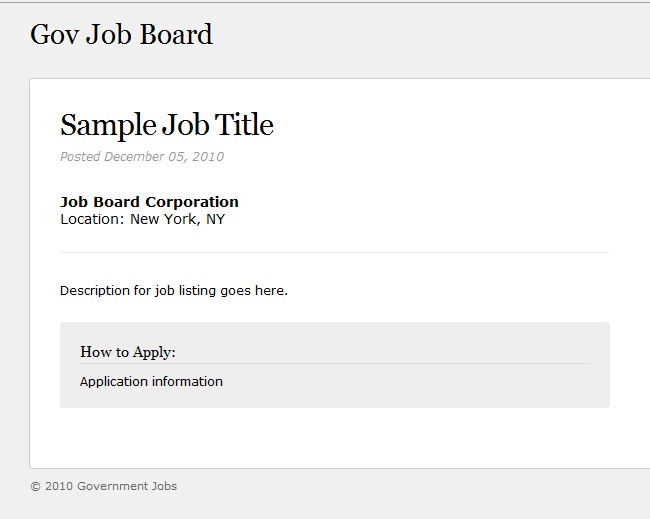Image resolution: width=650 pixels, height=519 pixels.
Task: Click the New York, NY location text
Action: pyautogui.click(x=178, y=219)
